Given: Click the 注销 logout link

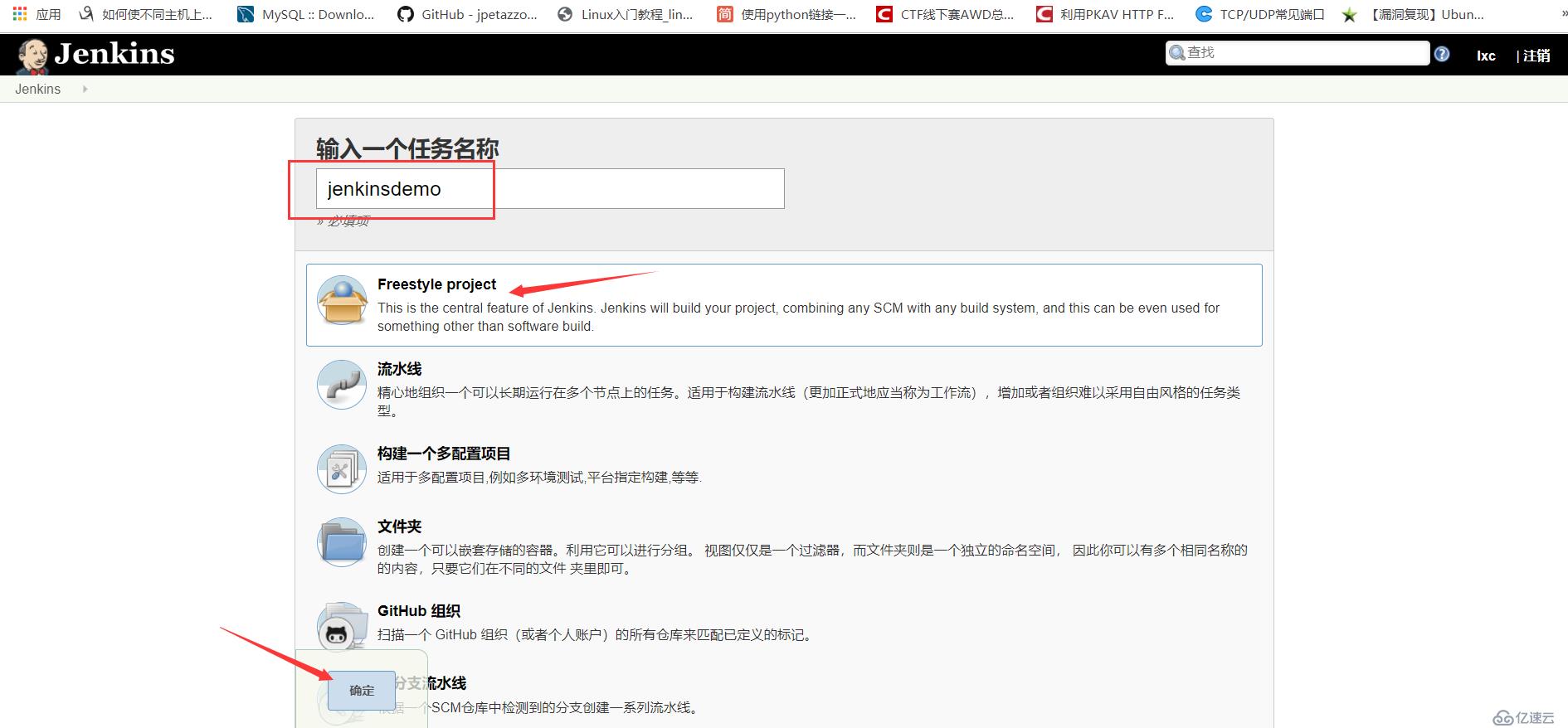Looking at the screenshot, I should (x=1536, y=56).
